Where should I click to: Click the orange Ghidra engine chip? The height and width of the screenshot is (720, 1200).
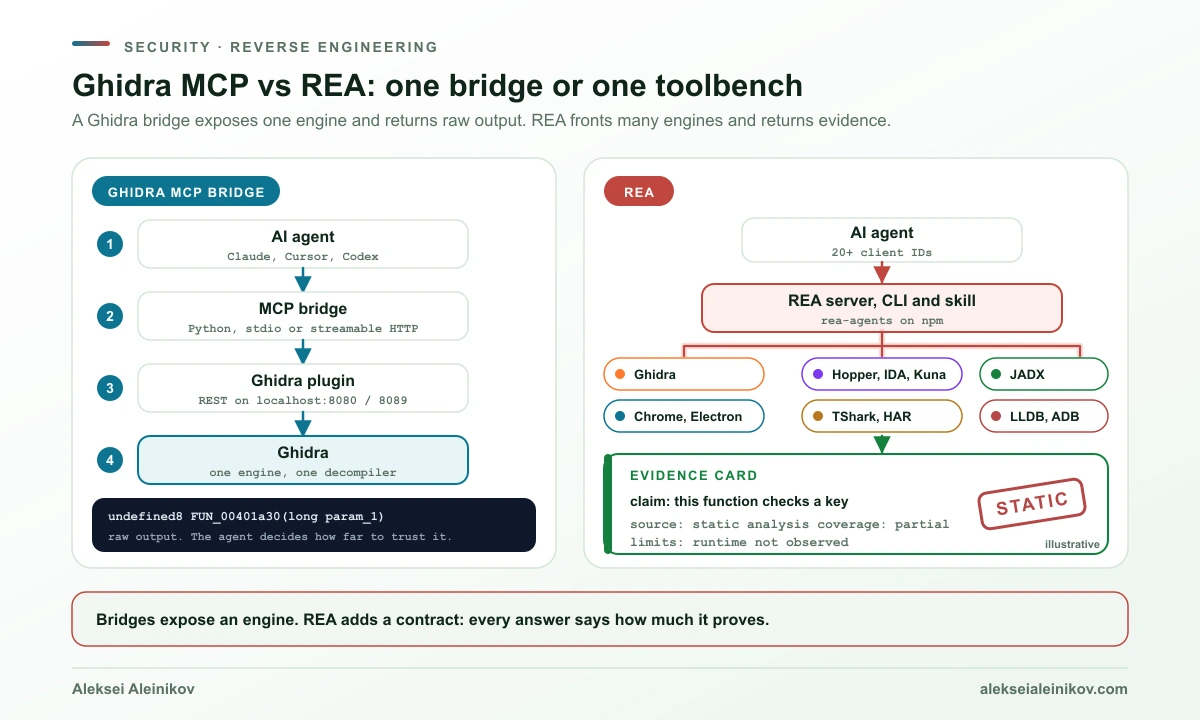click(684, 374)
